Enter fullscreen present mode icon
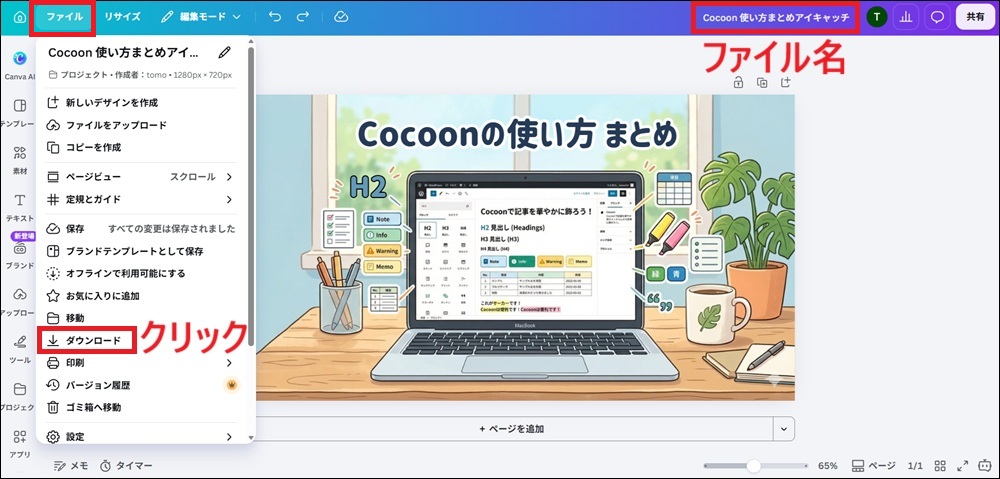The width and height of the screenshot is (1000, 479). 962,466
